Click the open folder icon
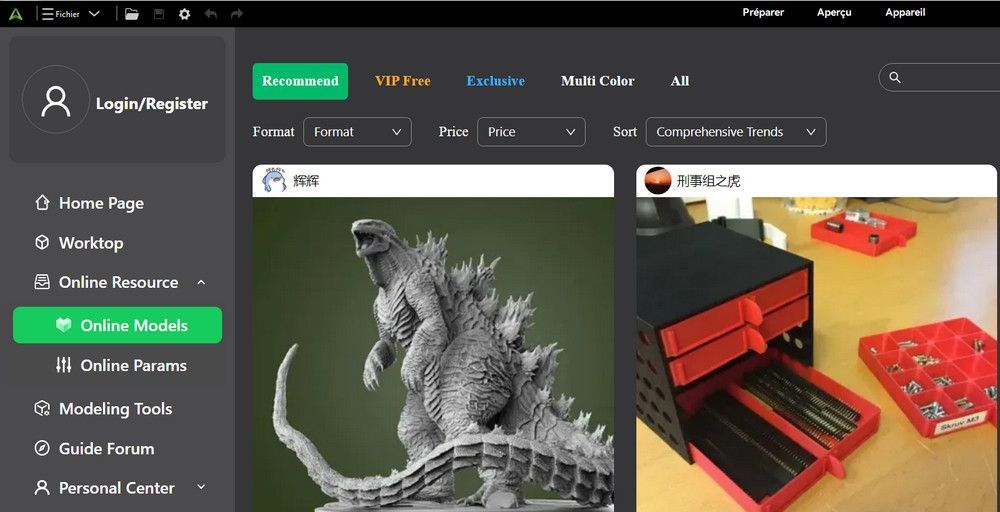The height and width of the screenshot is (512, 1000). point(132,14)
